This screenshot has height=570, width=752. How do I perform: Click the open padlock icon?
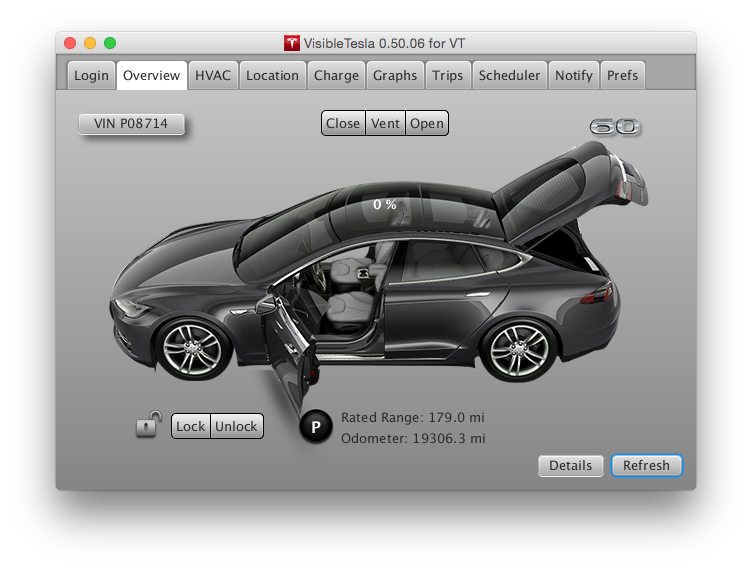[x=148, y=424]
